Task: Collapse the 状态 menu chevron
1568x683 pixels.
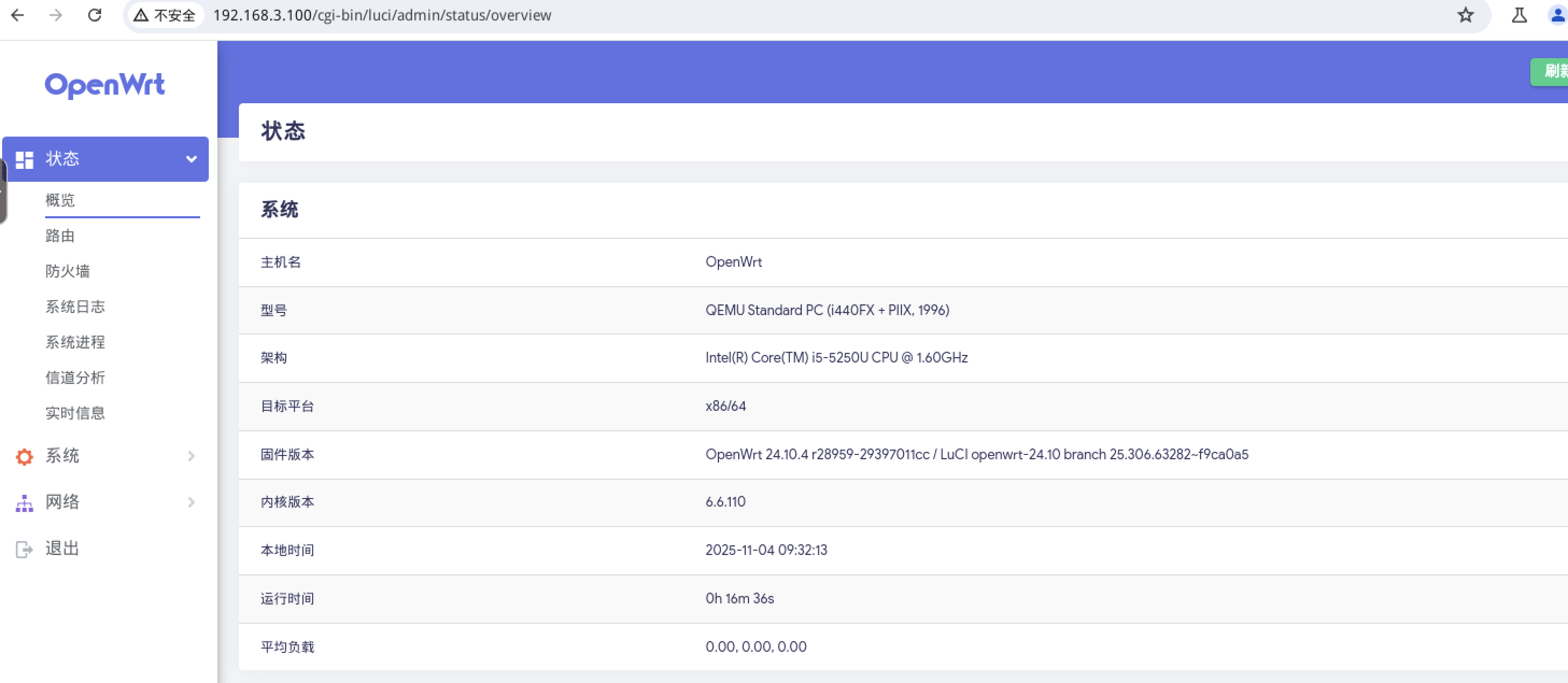Action: tap(191, 159)
